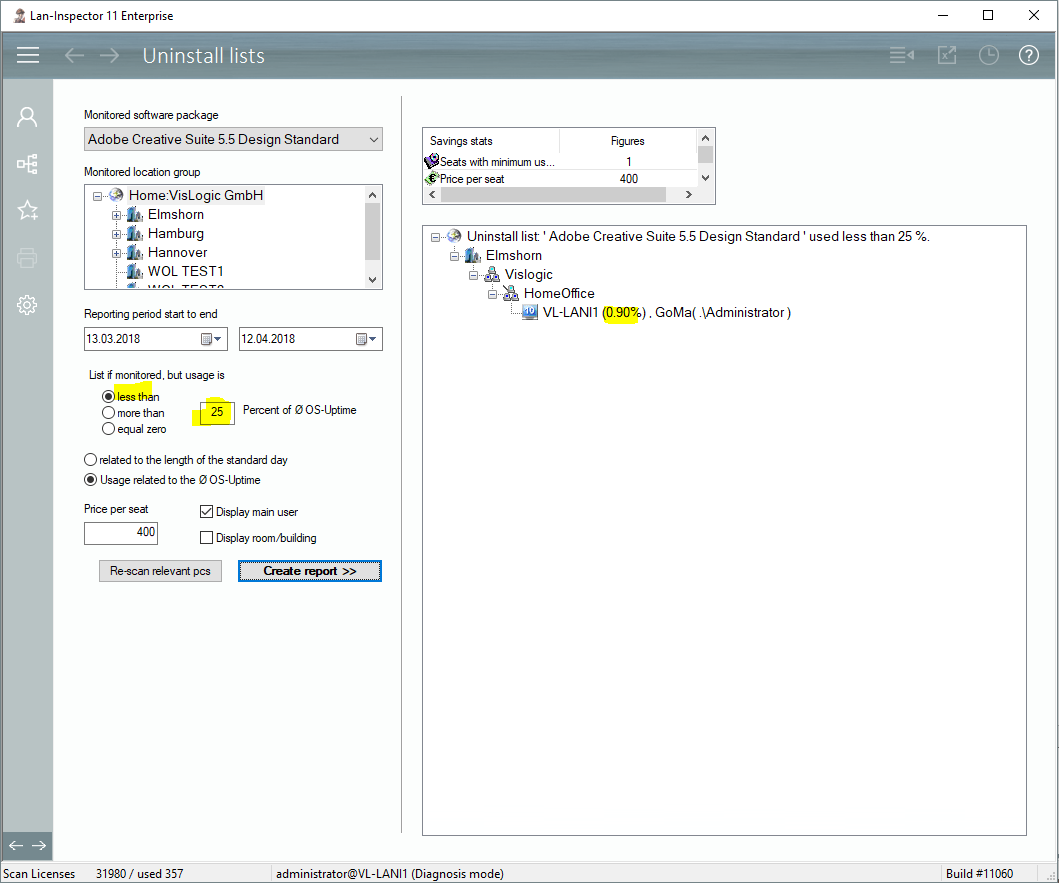
Task: Click the 'Create report >>' button
Action: pyautogui.click(x=309, y=571)
